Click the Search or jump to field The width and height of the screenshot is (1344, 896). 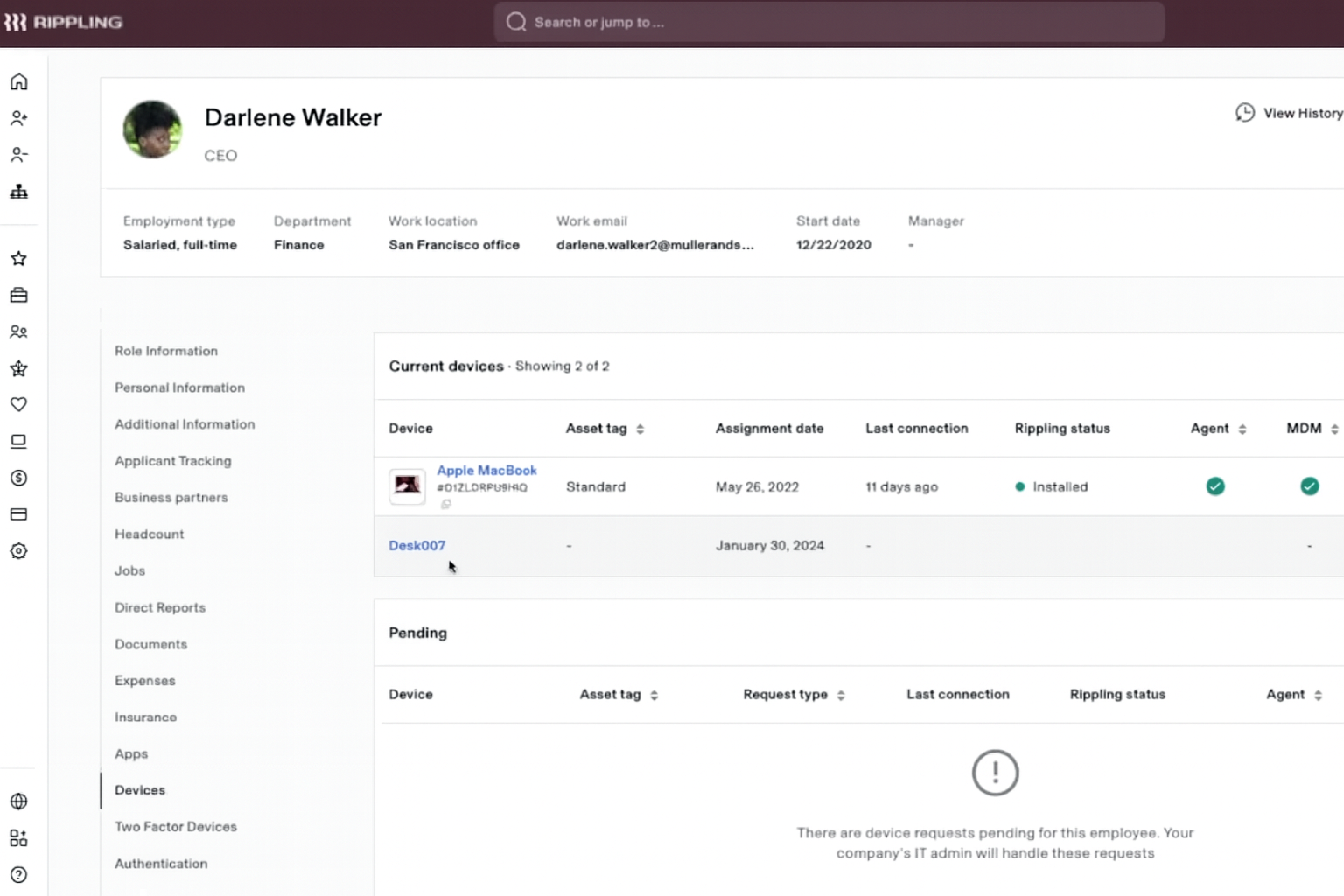(828, 22)
